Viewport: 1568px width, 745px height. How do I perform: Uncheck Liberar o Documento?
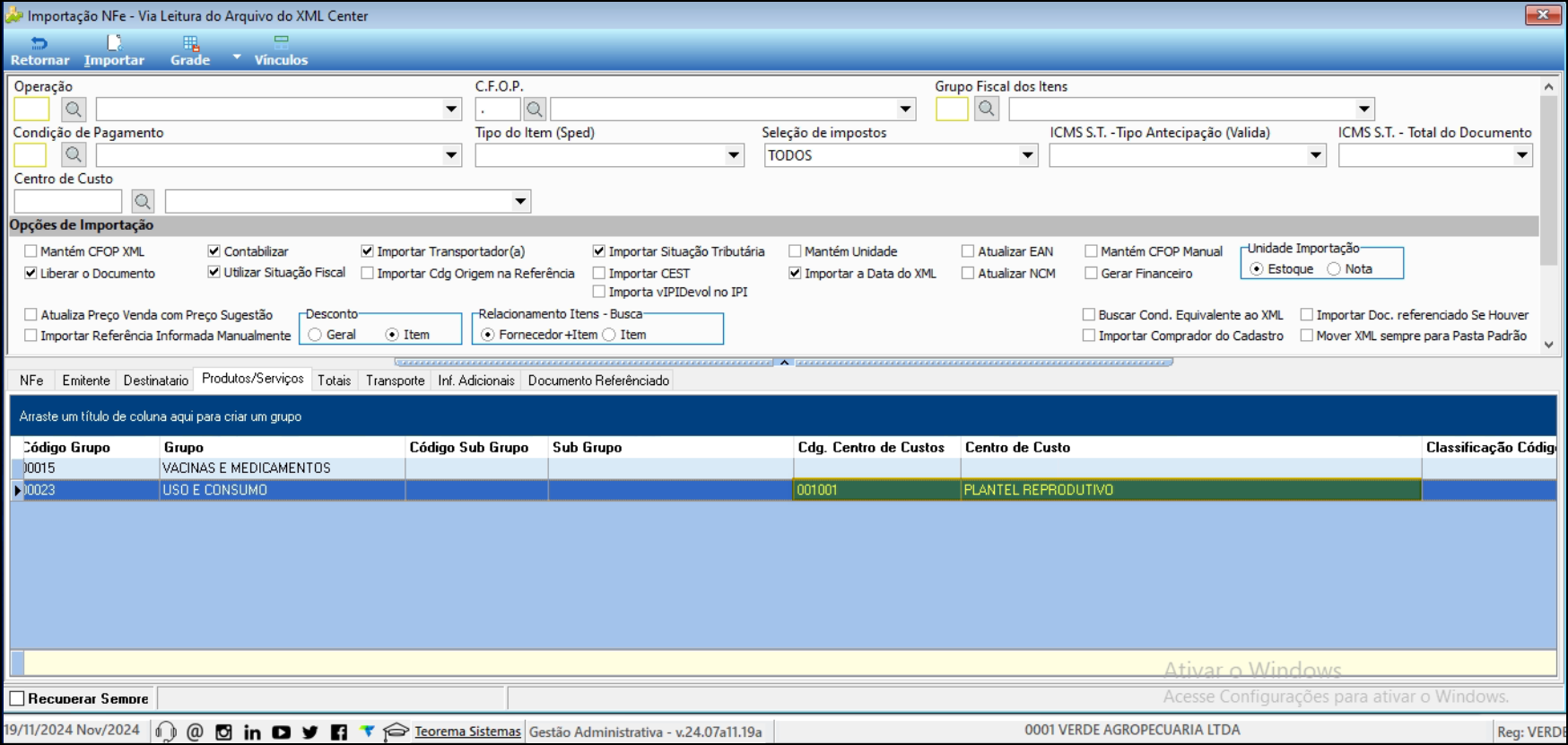(31, 273)
